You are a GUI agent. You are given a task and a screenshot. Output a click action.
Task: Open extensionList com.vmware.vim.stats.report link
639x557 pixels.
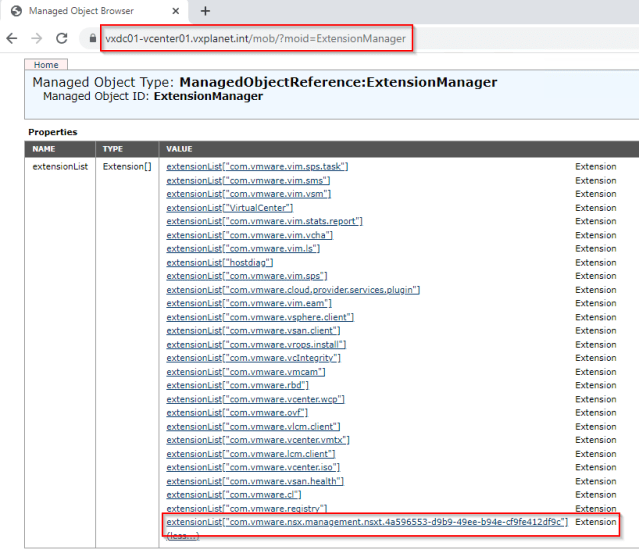click(x=264, y=221)
